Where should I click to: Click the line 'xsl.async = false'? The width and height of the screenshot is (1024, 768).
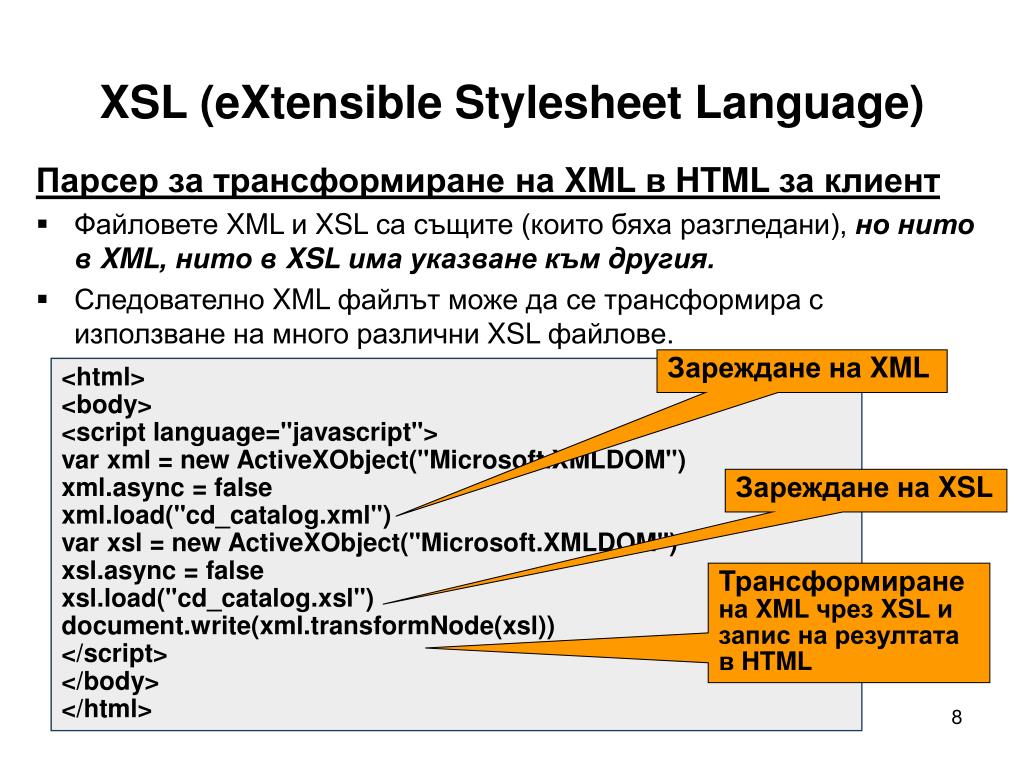pyautogui.click(x=163, y=571)
